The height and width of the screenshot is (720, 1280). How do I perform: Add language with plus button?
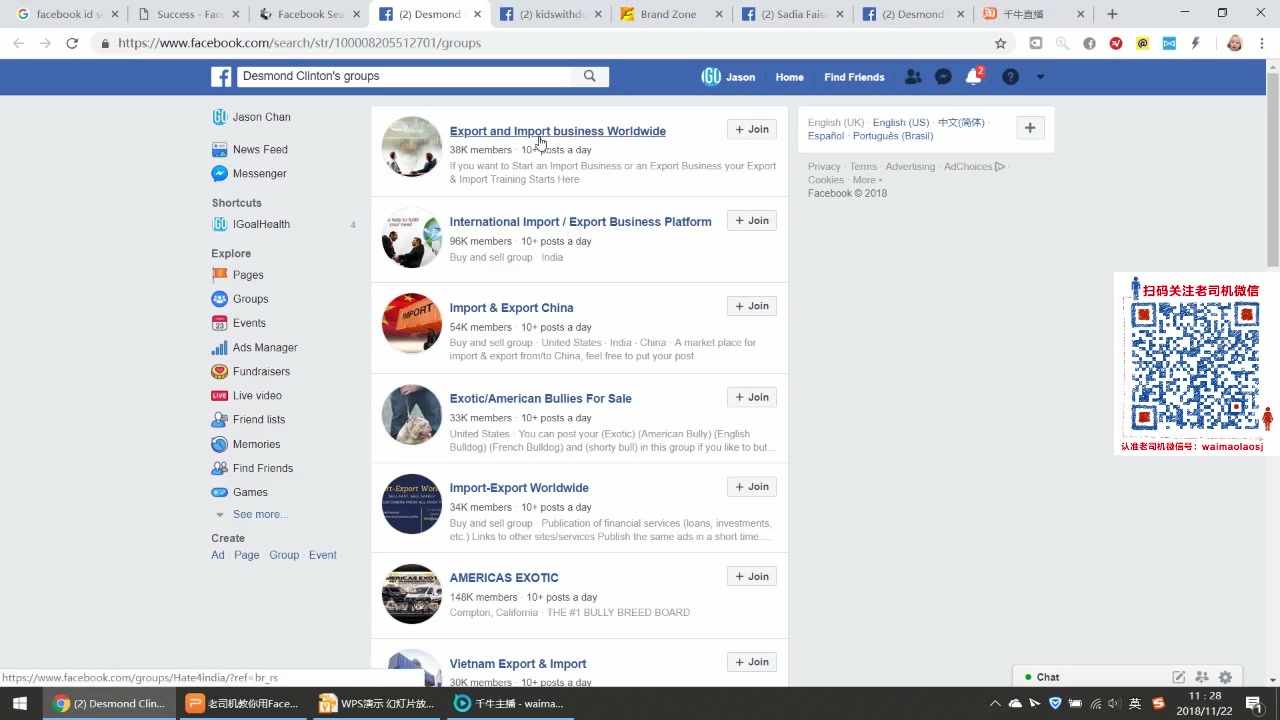tap(1030, 128)
